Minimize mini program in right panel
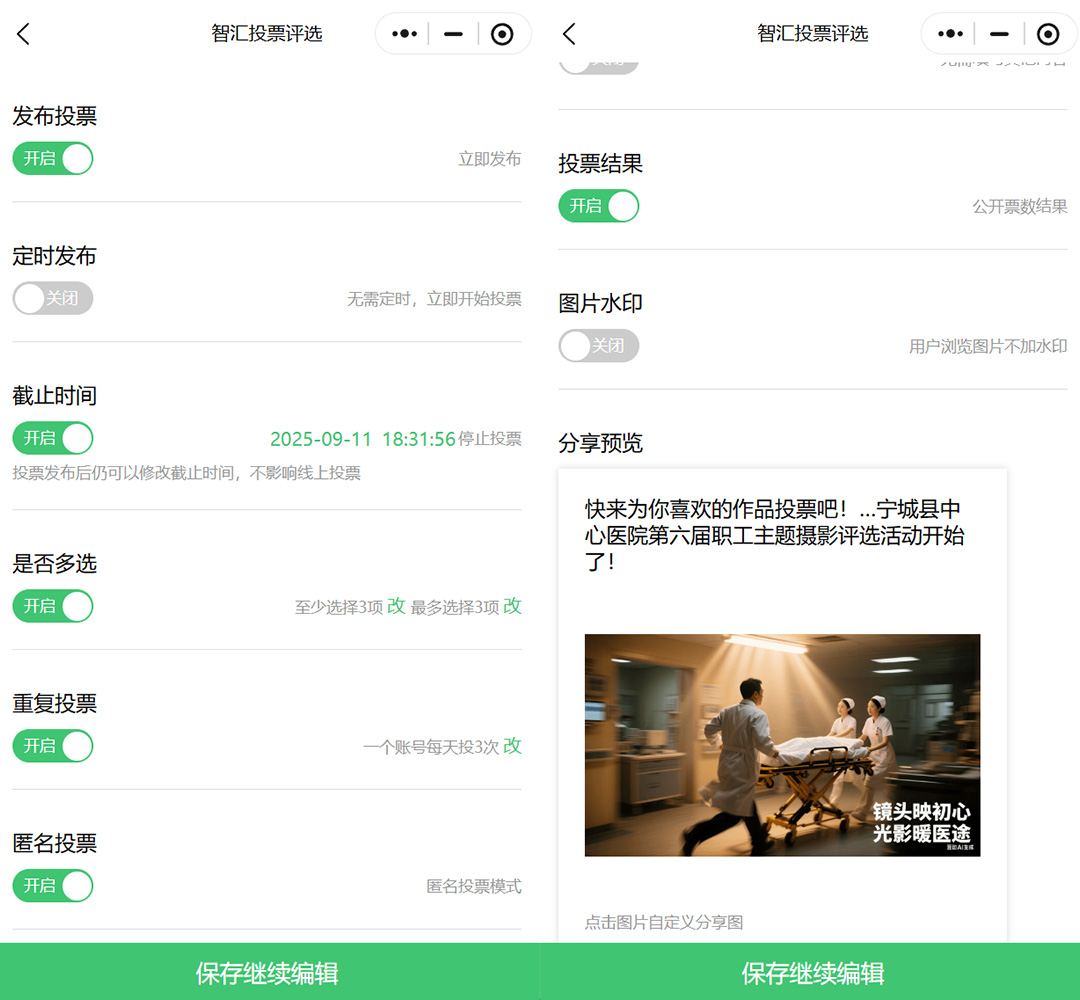The width and height of the screenshot is (1080, 1000). [999, 34]
